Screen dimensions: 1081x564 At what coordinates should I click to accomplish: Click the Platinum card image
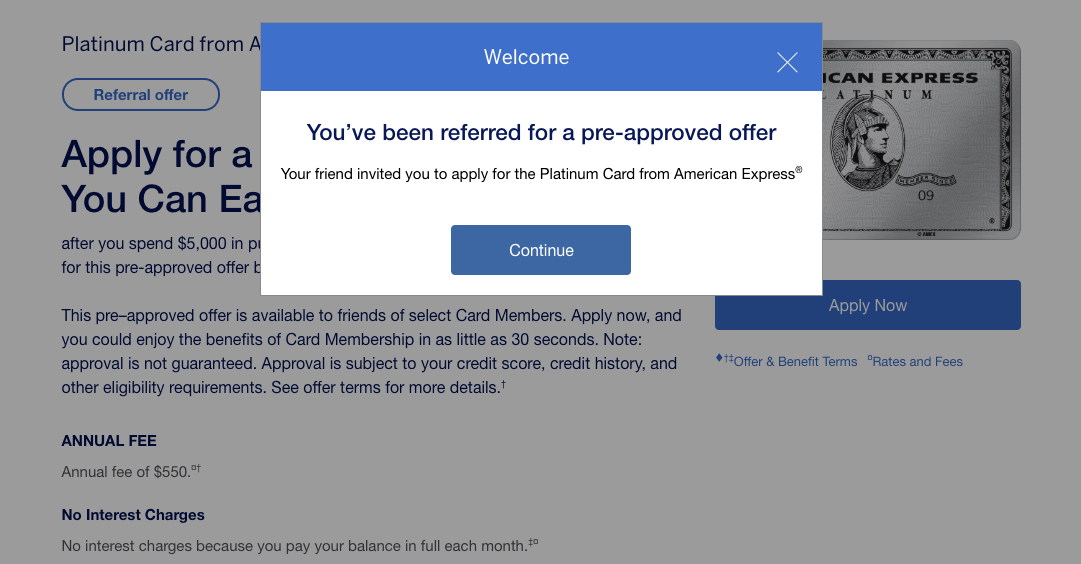point(921,140)
